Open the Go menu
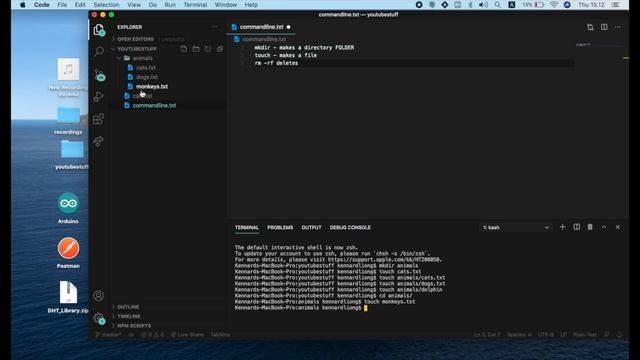The image size is (640, 360). [153, 5]
